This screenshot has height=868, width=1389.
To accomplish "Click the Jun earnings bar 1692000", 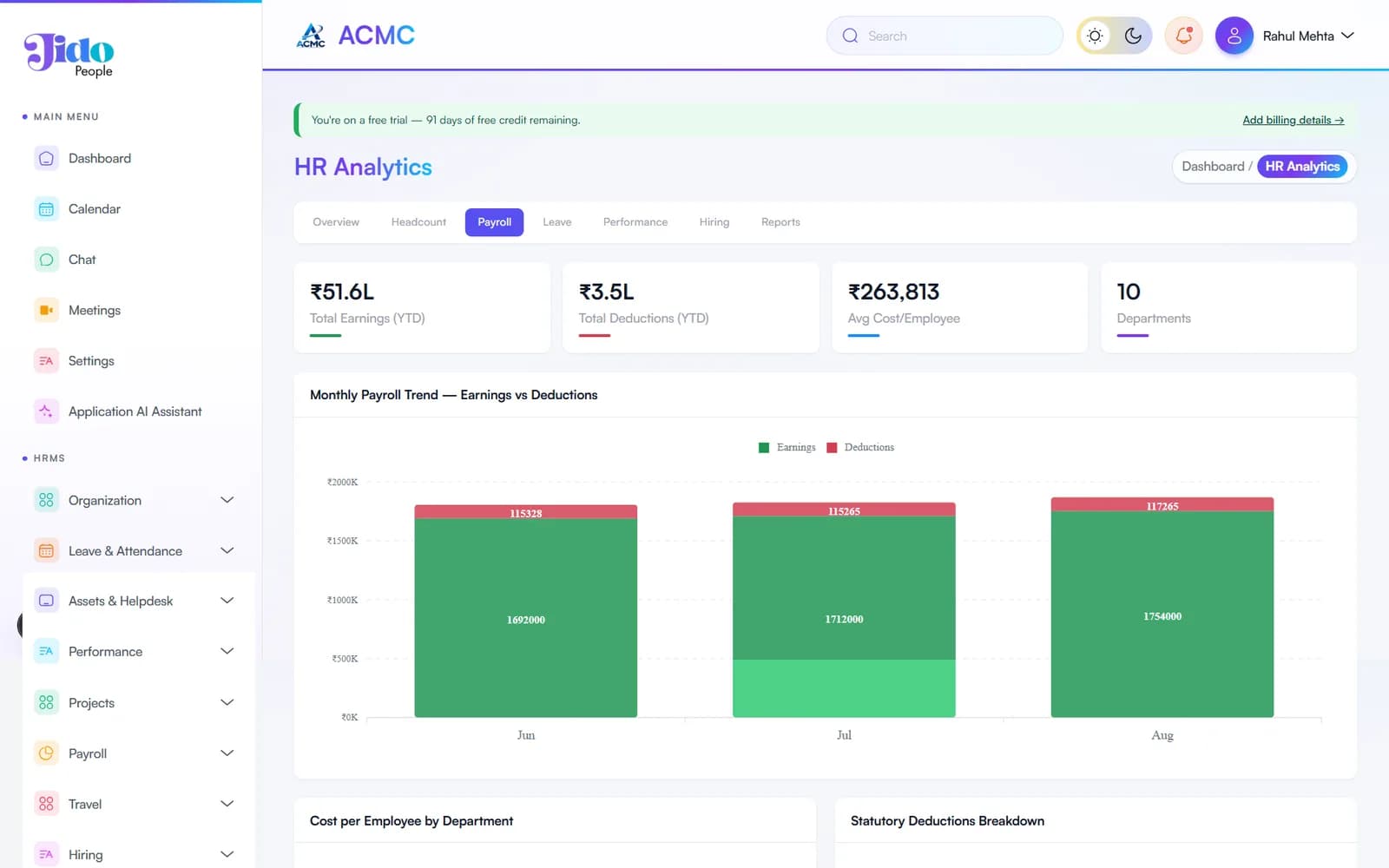I will coord(526,618).
